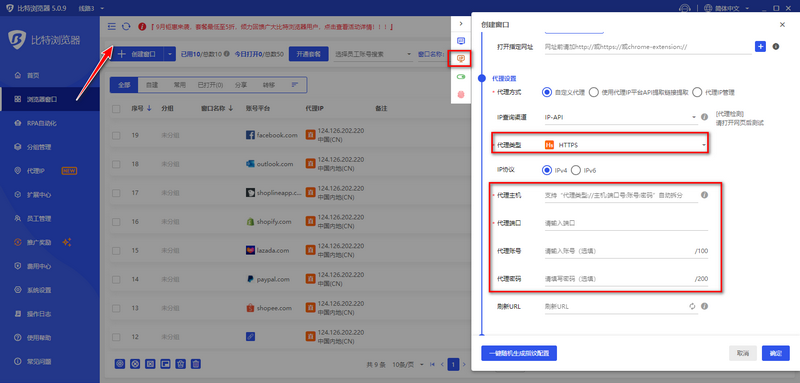Click into 代理端口 input field
800x383 pixels.
[626, 223]
